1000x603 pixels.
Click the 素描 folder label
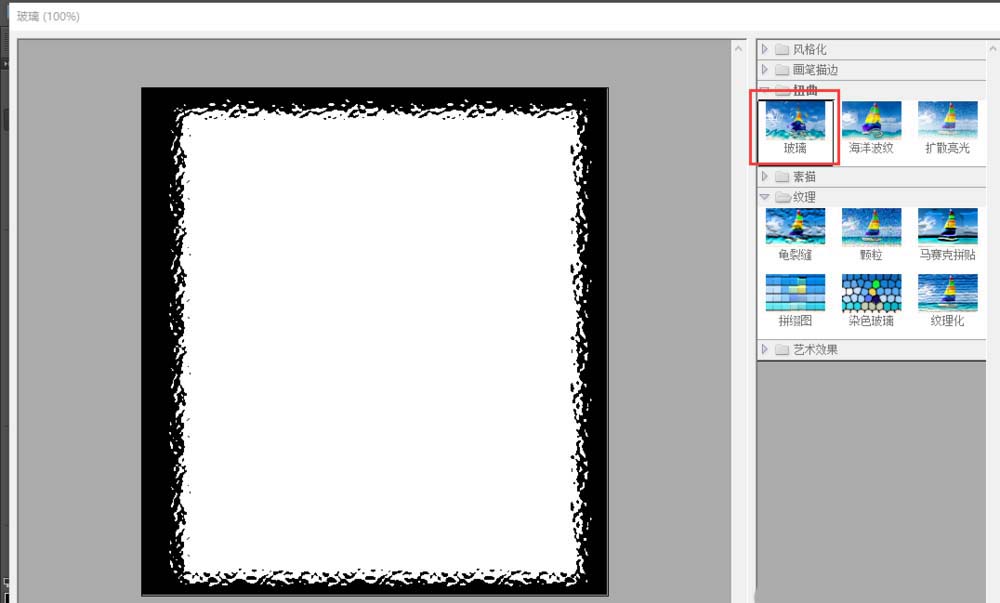(x=804, y=177)
